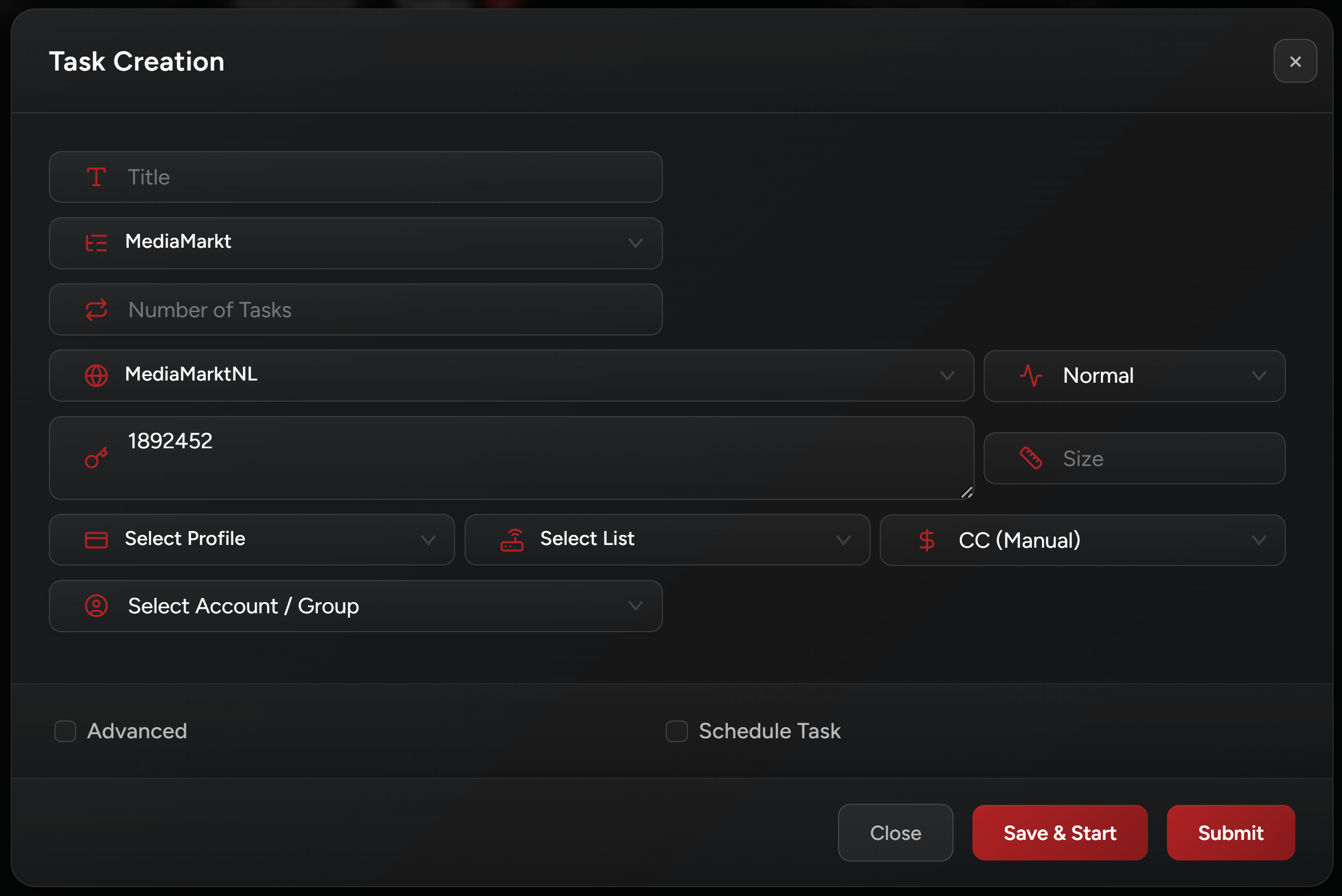
Task: Enable the Advanced checkbox
Action: [x=65, y=731]
